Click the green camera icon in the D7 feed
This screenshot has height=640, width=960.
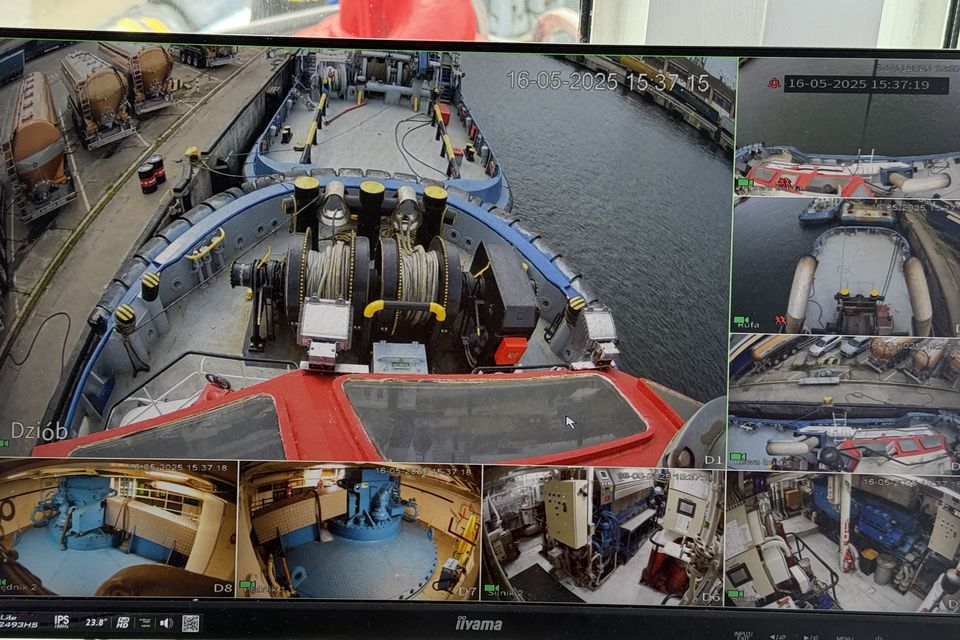pos(247,585)
